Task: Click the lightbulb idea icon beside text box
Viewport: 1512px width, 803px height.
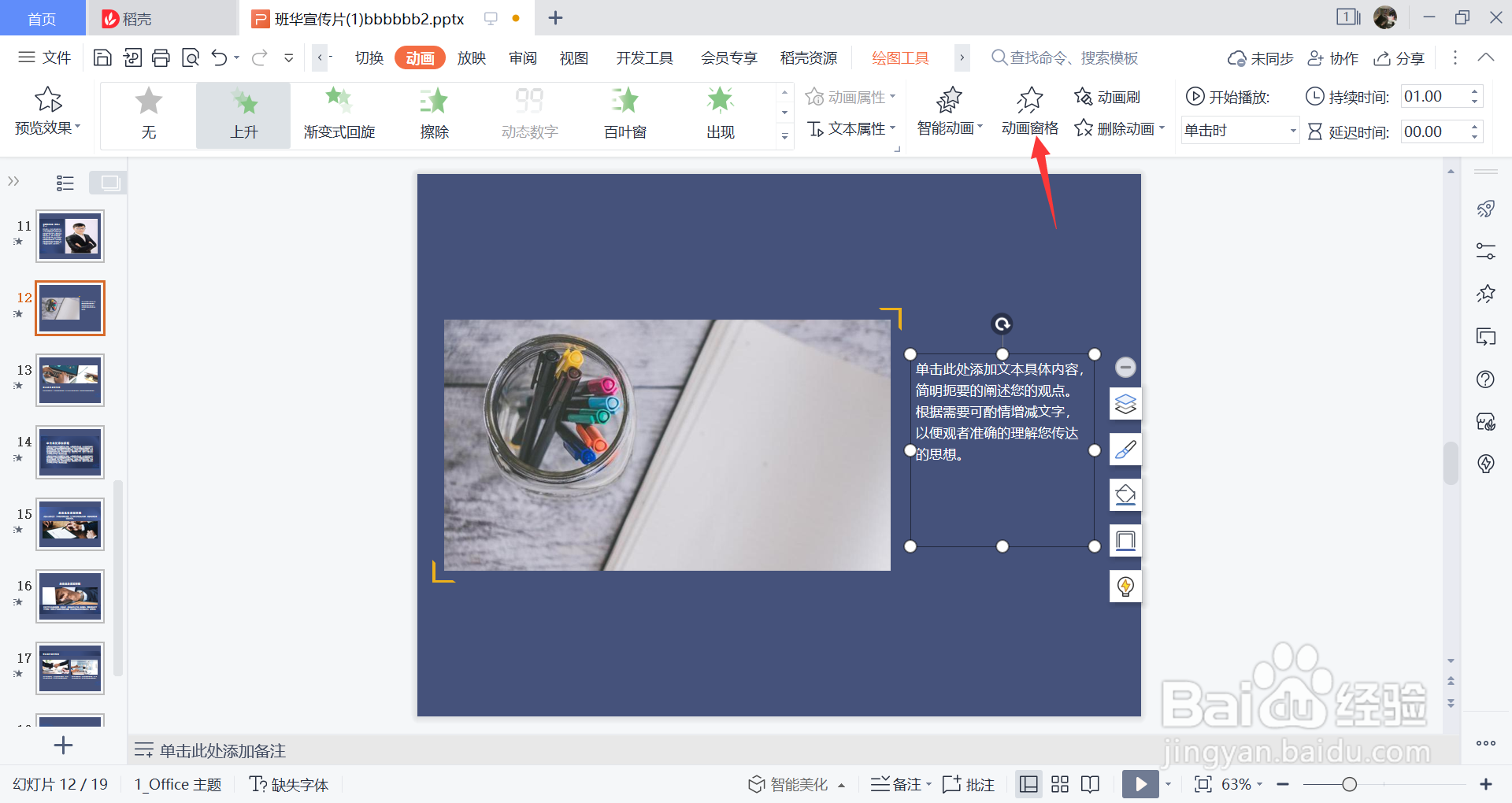Action: (1125, 587)
